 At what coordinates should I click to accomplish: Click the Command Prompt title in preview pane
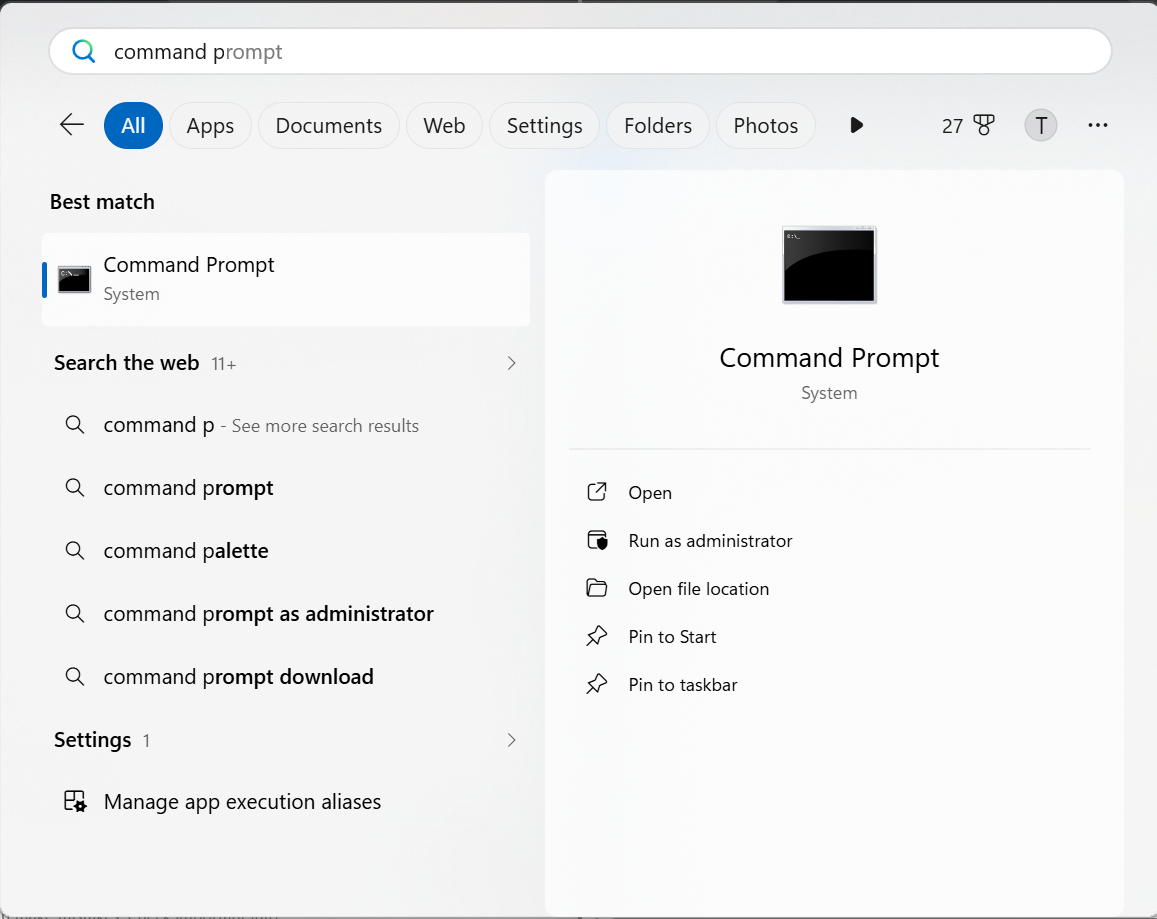(x=829, y=358)
